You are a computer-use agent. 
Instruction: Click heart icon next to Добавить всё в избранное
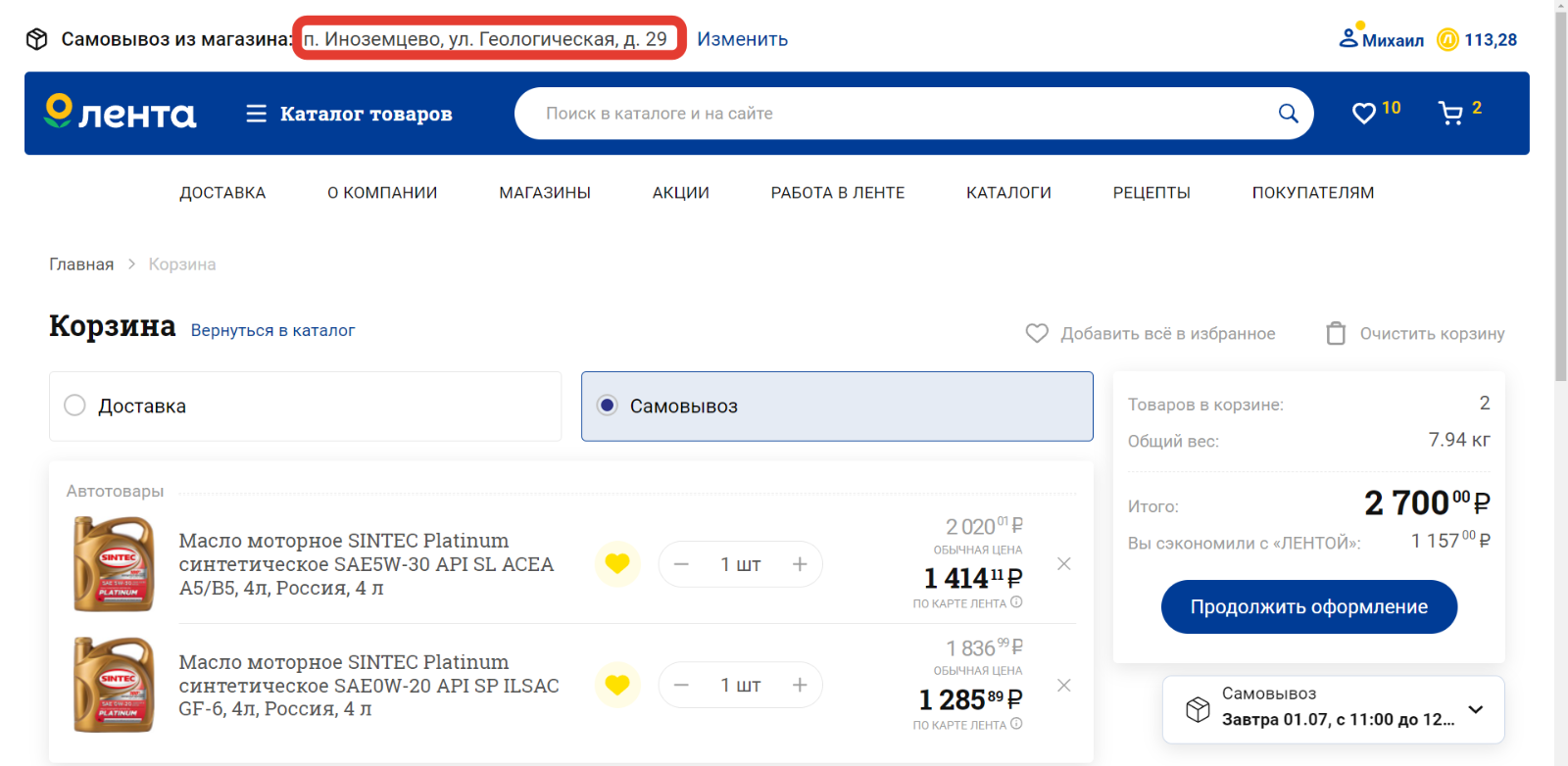(x=1037, y=333)
